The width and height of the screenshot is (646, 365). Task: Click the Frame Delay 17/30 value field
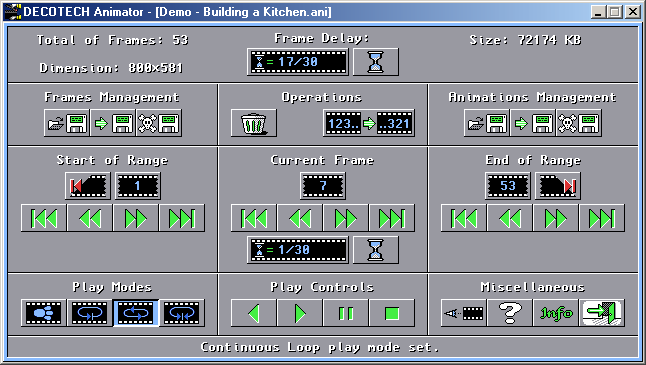298,62
